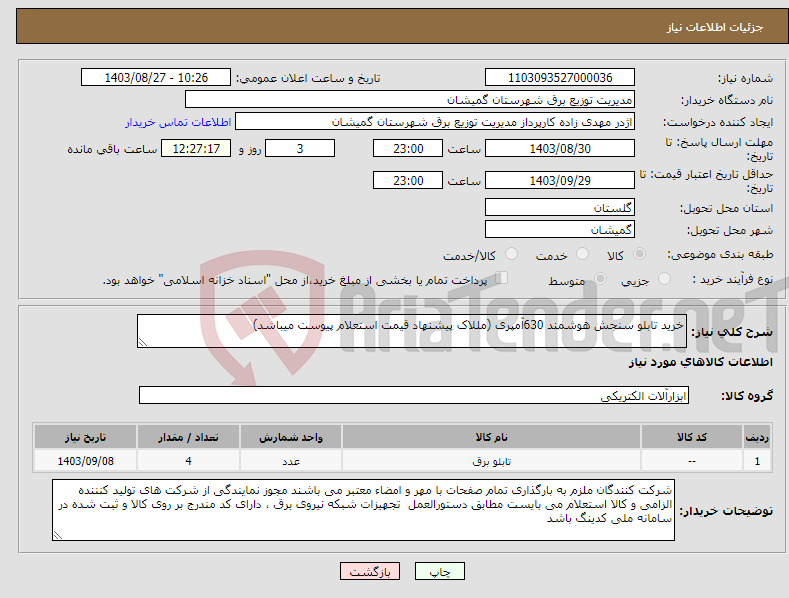Select the خدمت radio button

point(582,254)
